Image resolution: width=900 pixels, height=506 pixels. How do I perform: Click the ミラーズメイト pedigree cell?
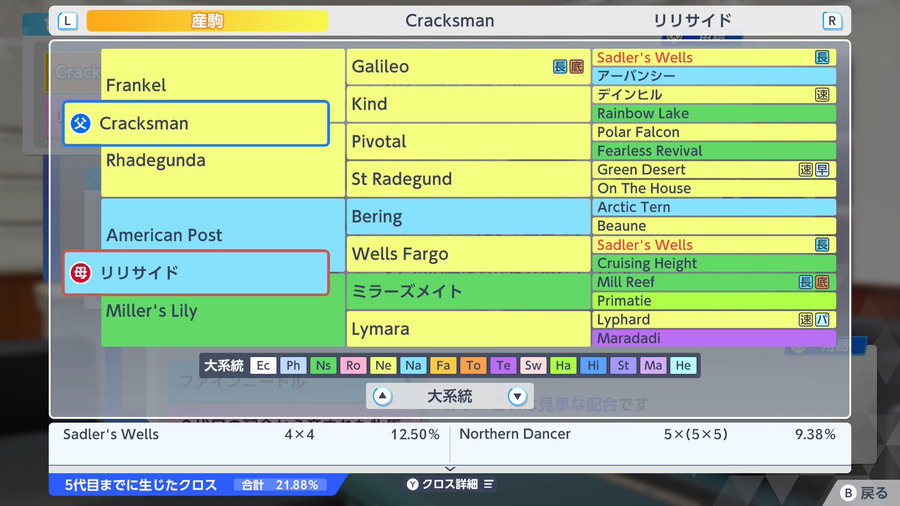(468, 291)
